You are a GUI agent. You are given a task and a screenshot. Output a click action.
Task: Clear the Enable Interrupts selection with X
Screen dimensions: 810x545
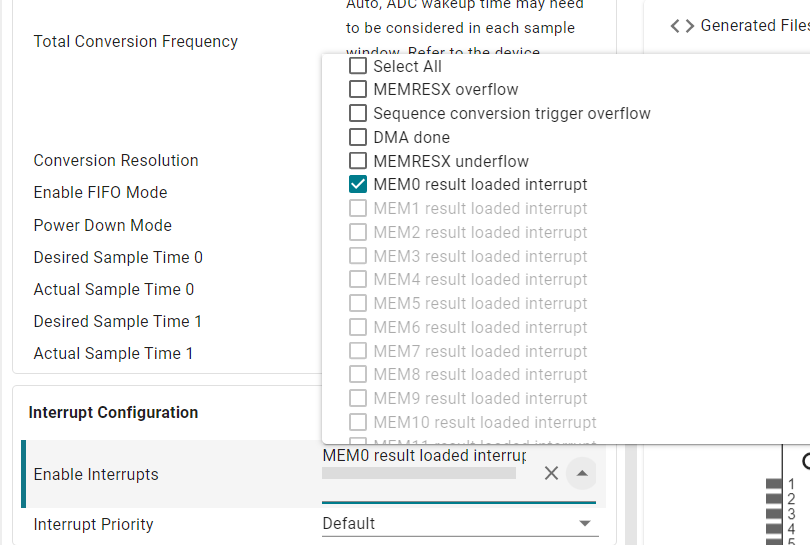point(551,473)
